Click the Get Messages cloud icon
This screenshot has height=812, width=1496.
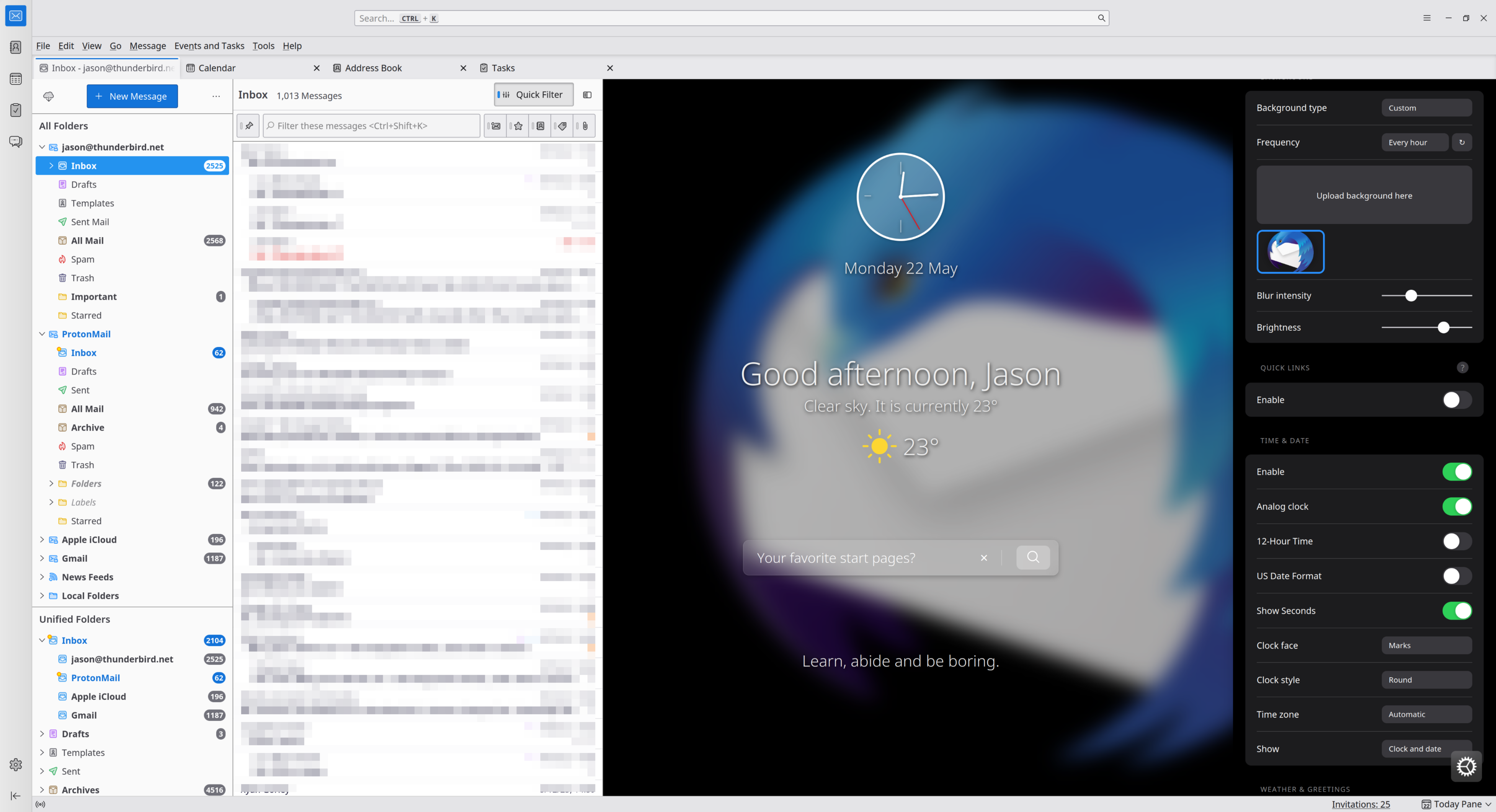49,96
